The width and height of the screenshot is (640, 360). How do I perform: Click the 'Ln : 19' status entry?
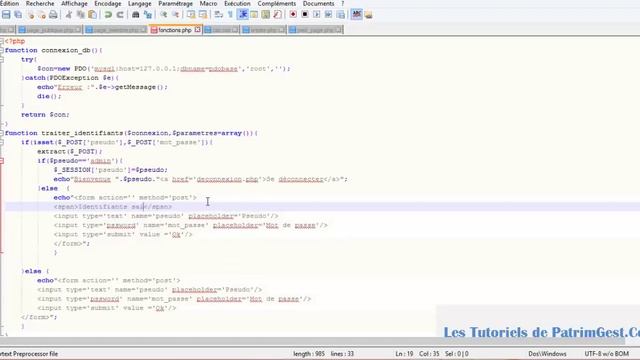point(404,354)
